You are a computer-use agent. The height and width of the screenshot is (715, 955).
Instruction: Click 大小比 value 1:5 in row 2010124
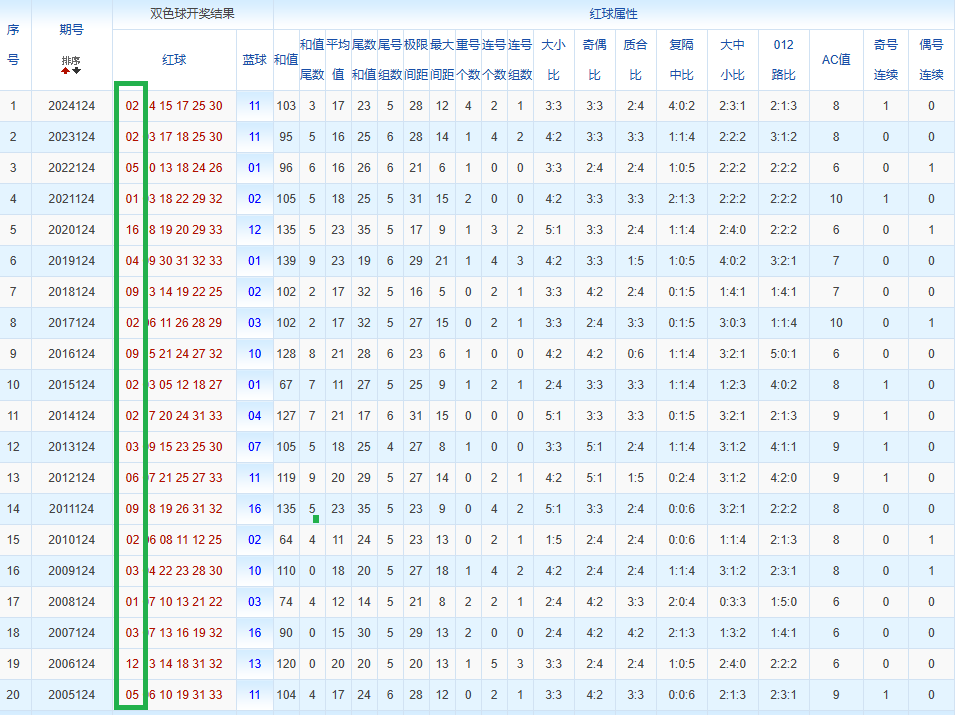tap(554, 541)
